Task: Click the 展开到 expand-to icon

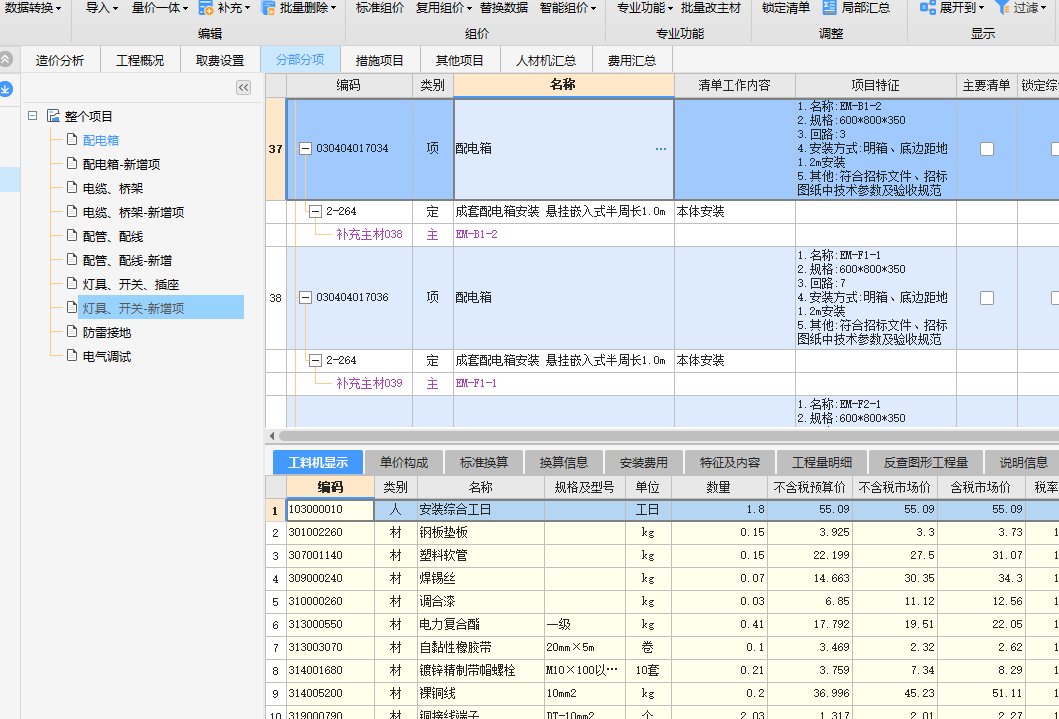Action: tap(927, 8)
